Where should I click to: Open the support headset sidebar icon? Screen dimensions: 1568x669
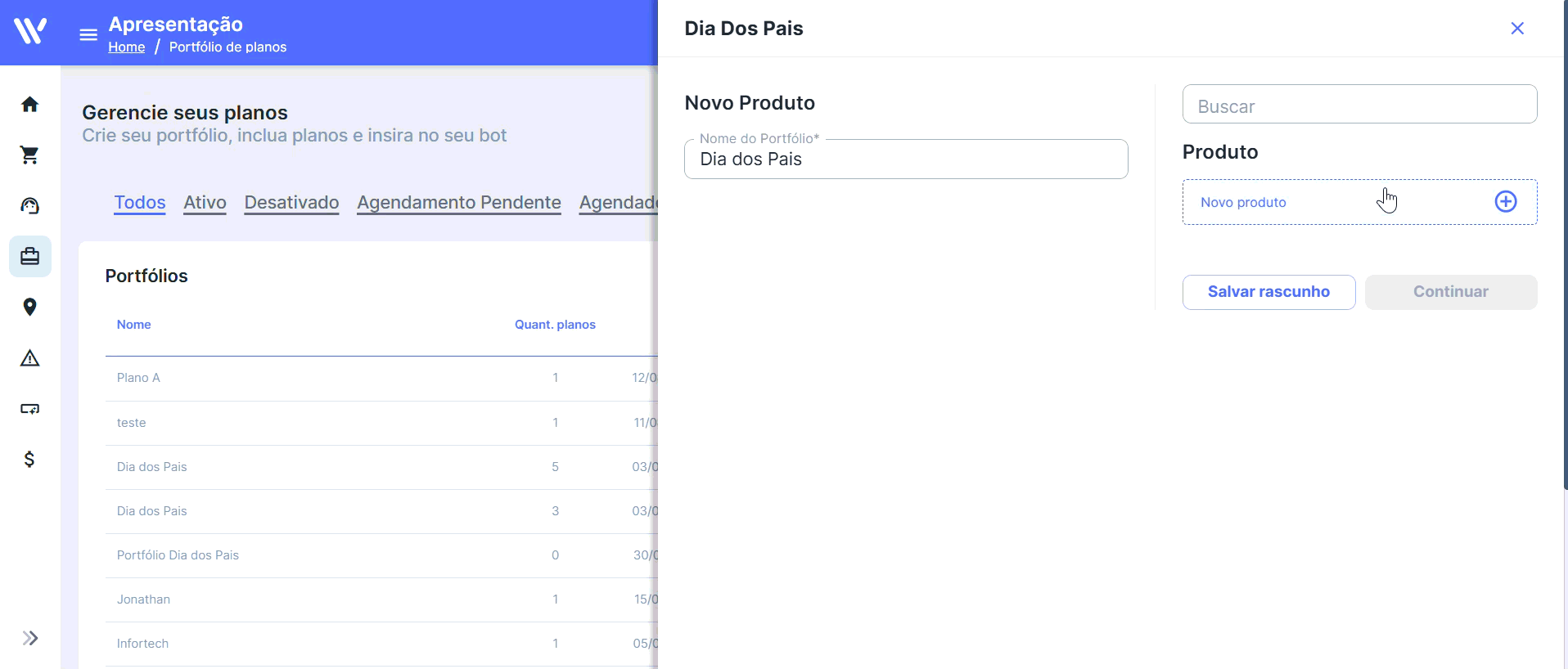click(x=30, y=206)
